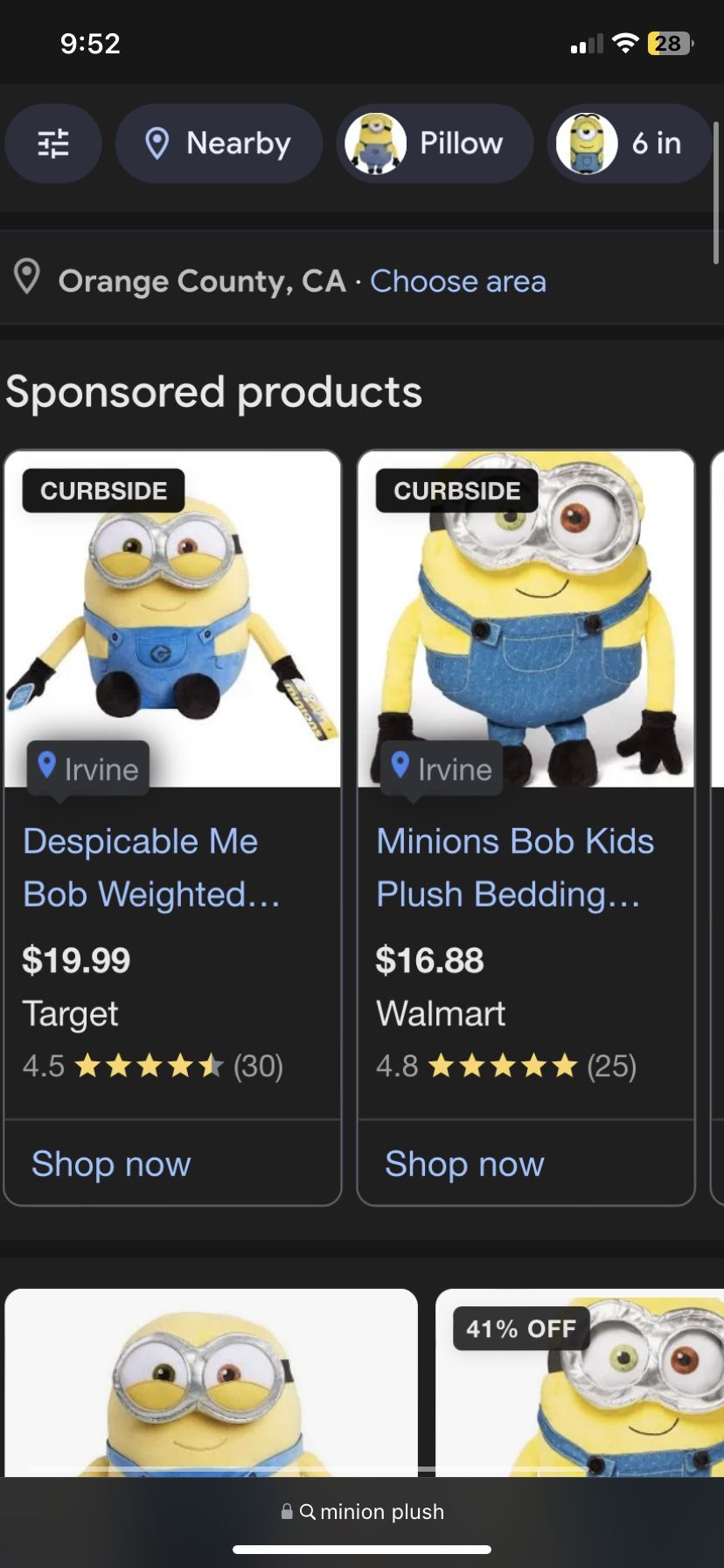Tap the 4.5 star rating on Target item

153,1066
